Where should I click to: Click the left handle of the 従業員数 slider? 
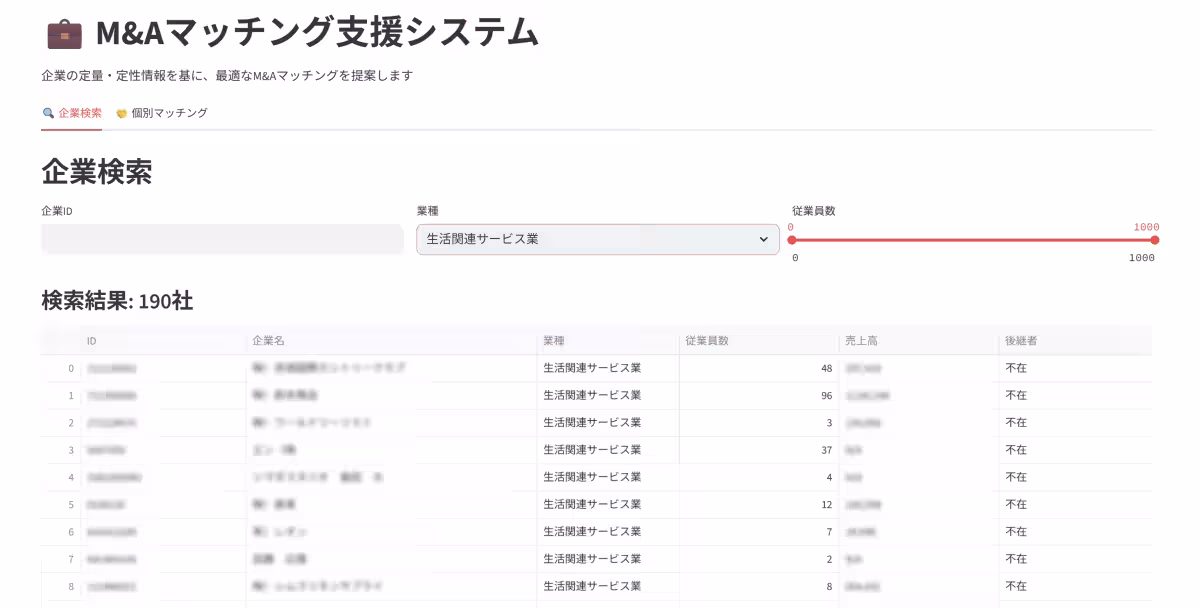[793, 240]
